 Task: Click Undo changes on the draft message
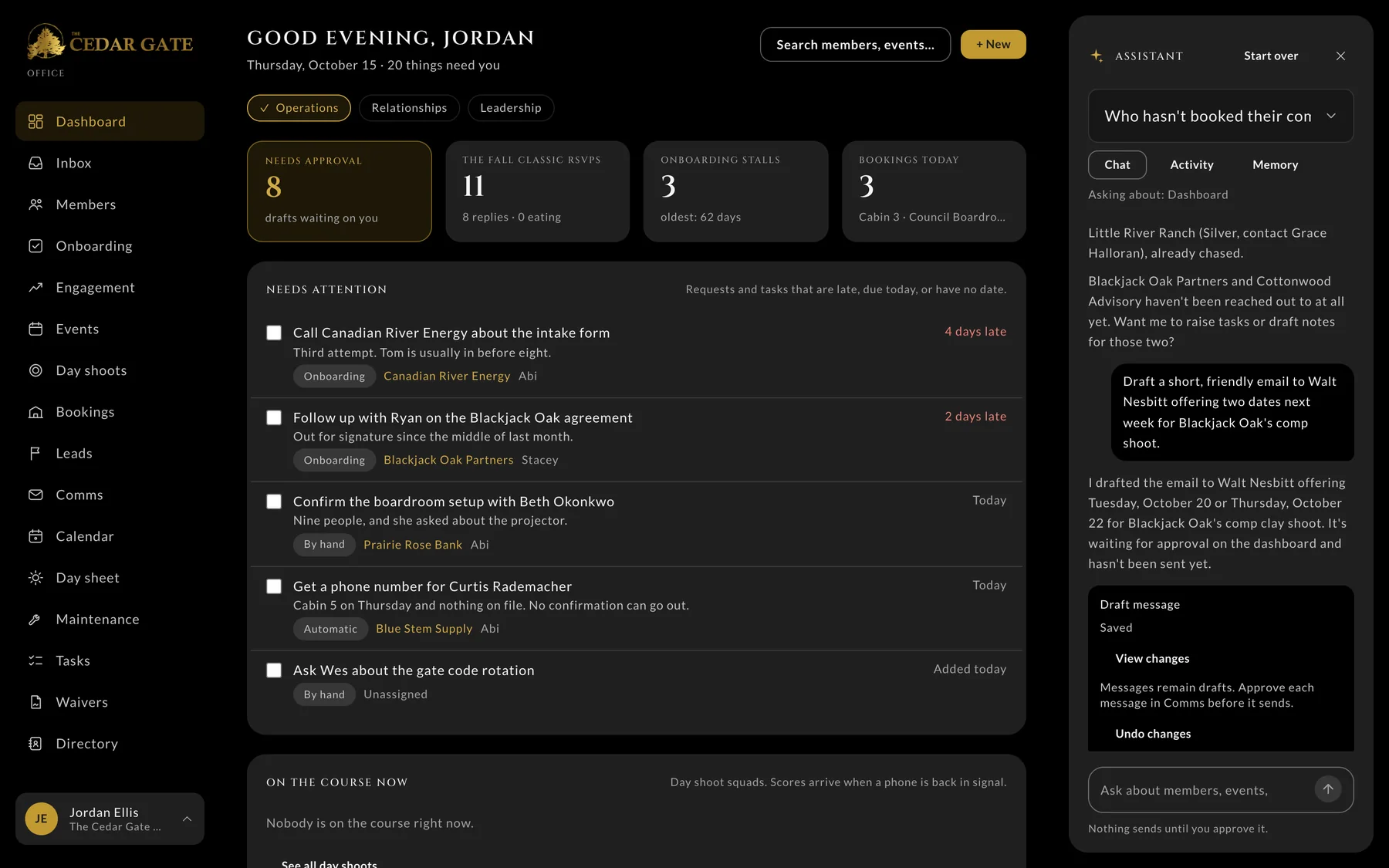click(x=1153, y=734)
